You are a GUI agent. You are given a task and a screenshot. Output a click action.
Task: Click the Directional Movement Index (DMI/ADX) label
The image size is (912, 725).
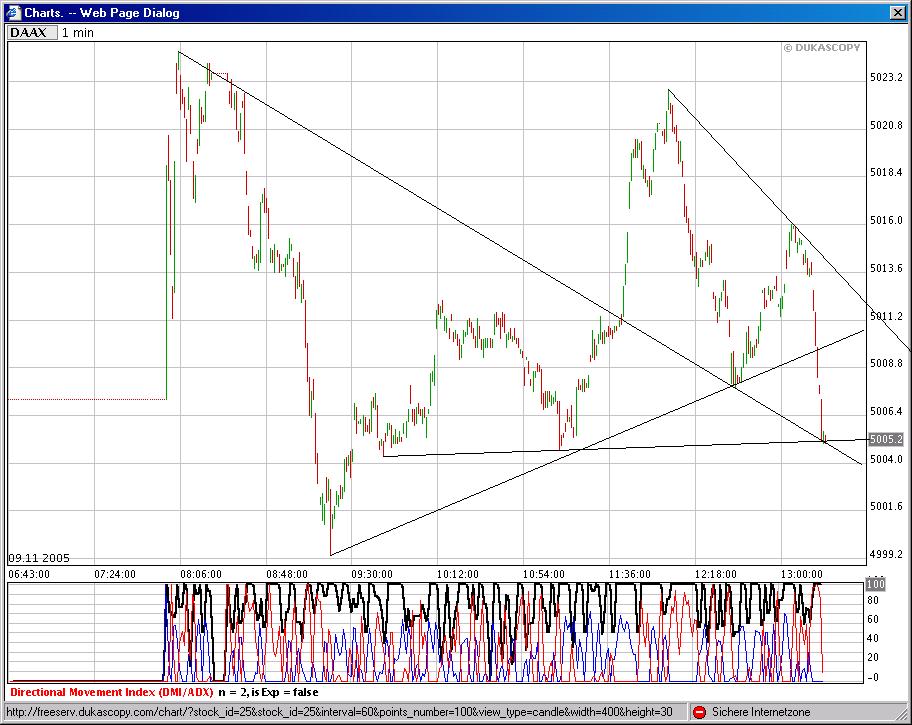point(112,692)
